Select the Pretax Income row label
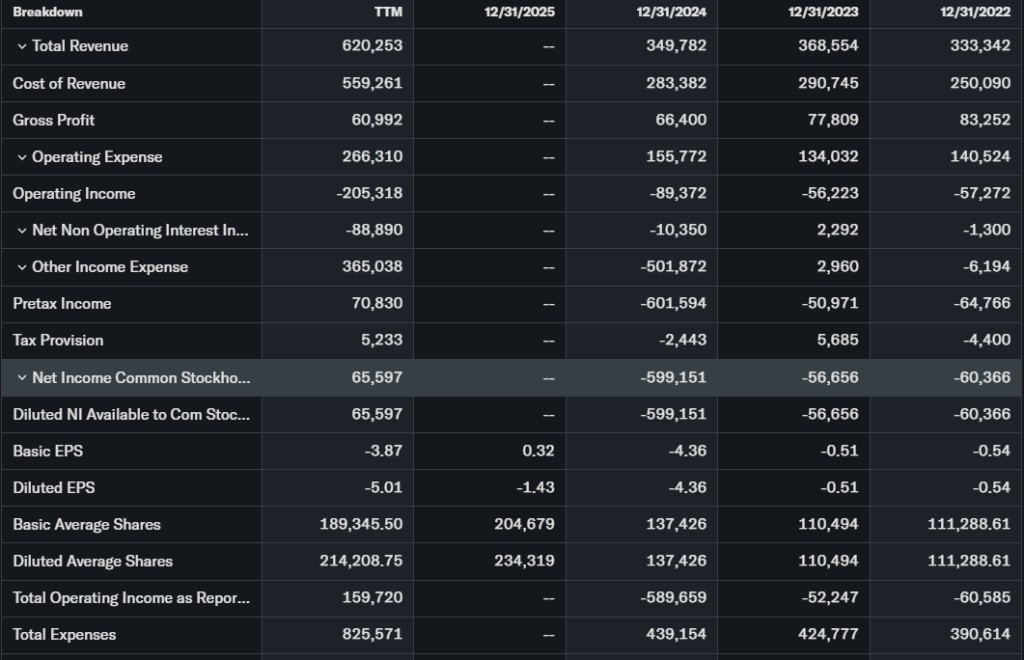The height and width of the screenshot is (660, 1024). tap(62, 304)
